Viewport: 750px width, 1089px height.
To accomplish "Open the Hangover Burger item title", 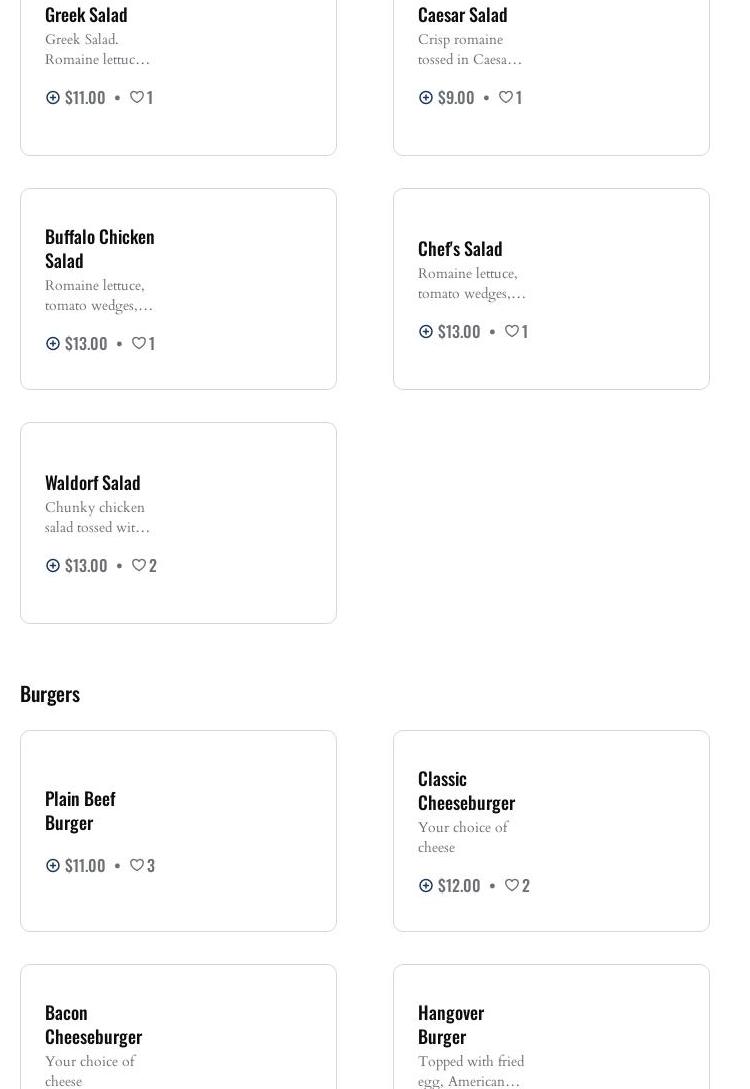I will click(451, 1024).
